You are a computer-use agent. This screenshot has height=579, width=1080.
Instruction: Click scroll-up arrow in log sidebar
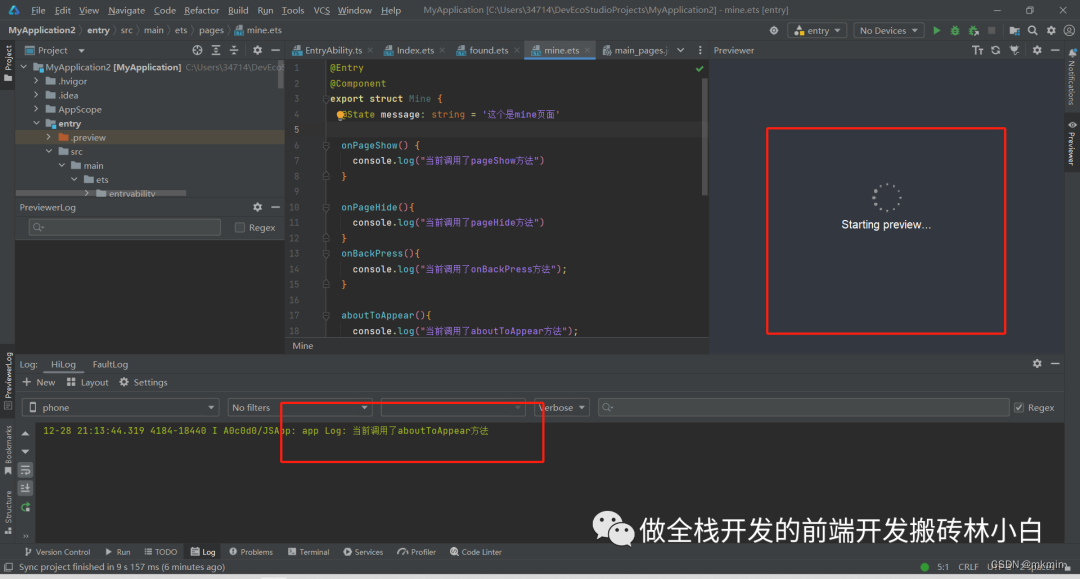click(x=25, y=434)
